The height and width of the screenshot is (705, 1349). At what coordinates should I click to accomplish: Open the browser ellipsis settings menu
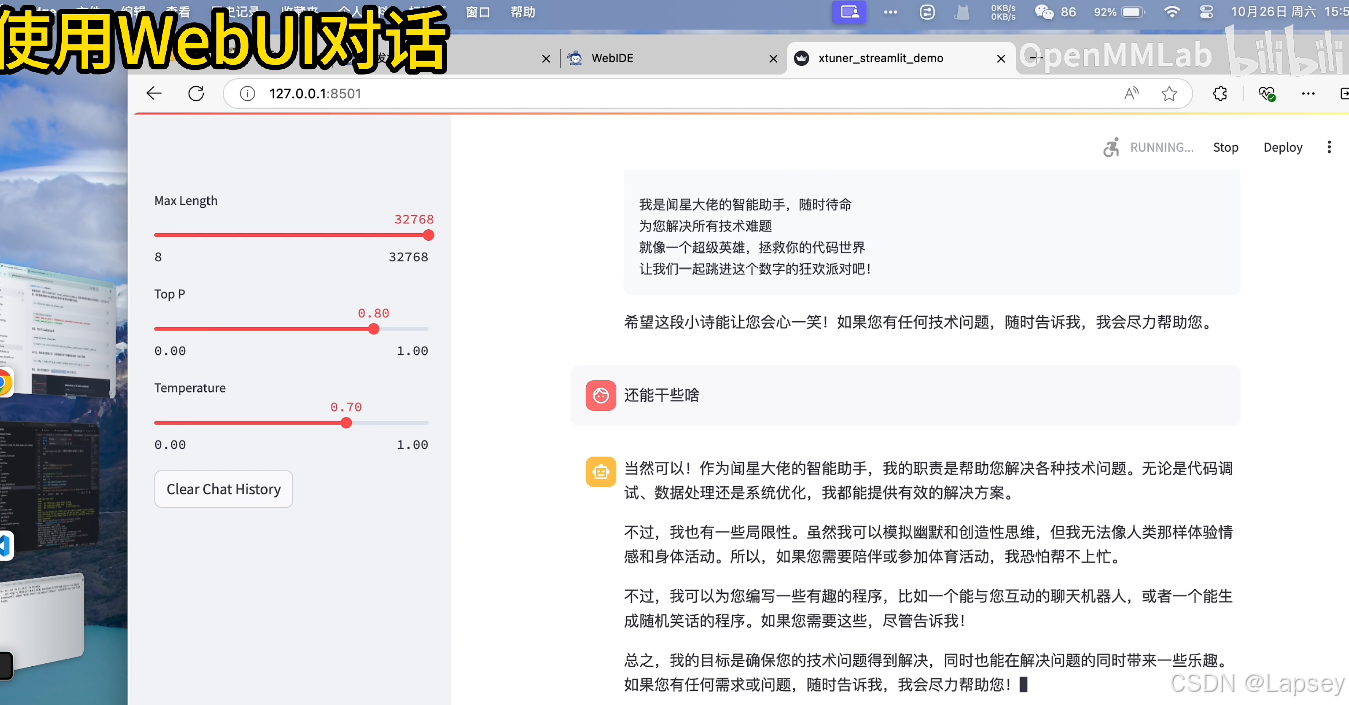(1308, 93)
